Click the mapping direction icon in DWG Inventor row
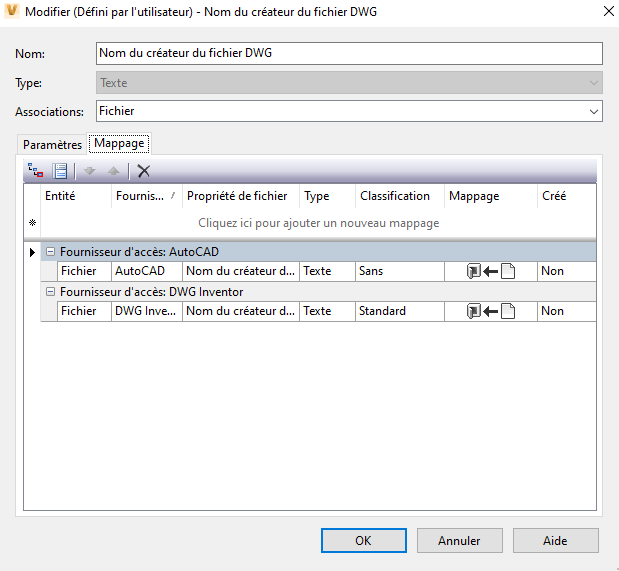Screen dimensions: 619x571 491,311
